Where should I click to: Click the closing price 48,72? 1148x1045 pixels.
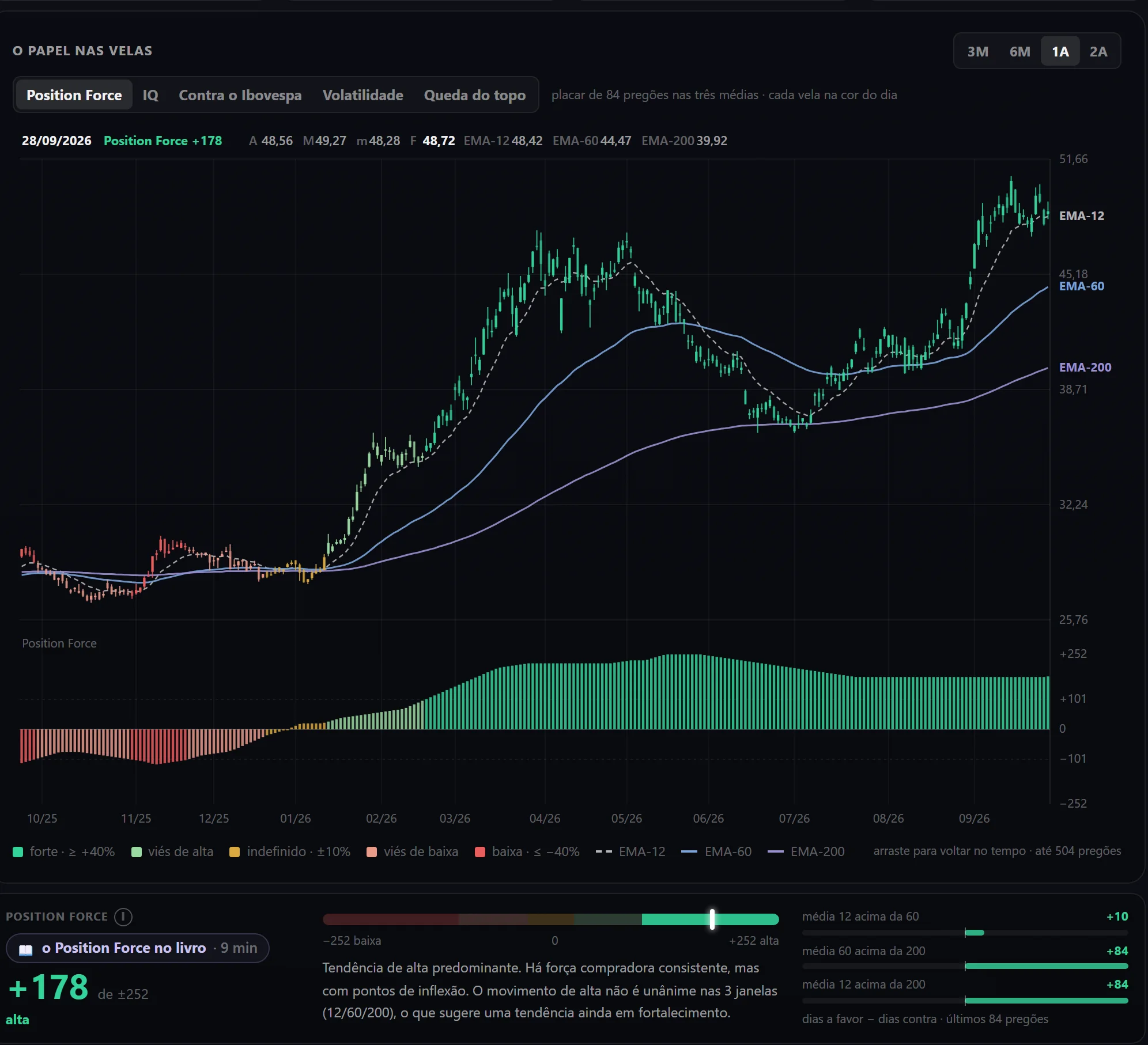pos(439,141)
